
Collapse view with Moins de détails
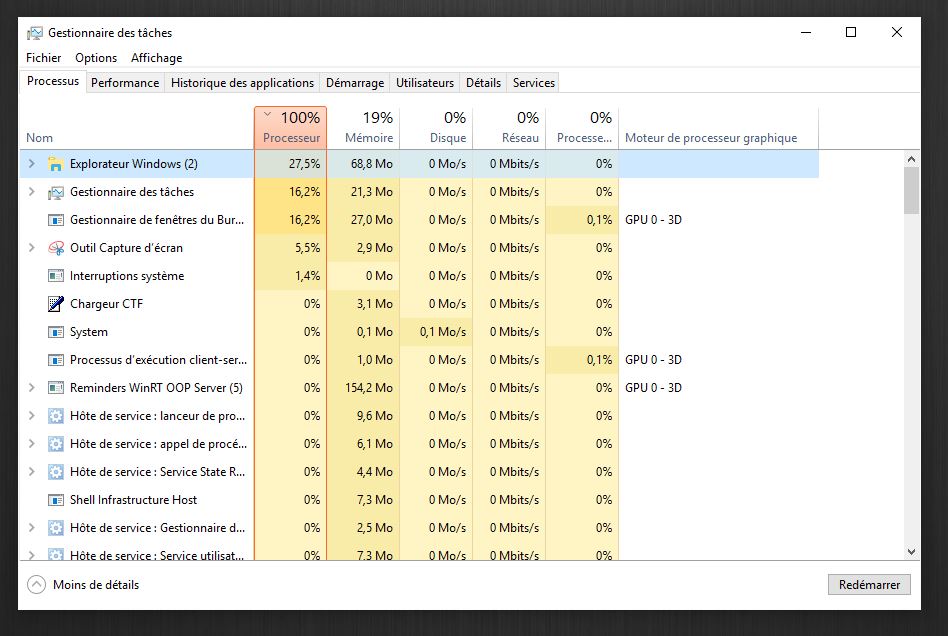coord(83,585)
